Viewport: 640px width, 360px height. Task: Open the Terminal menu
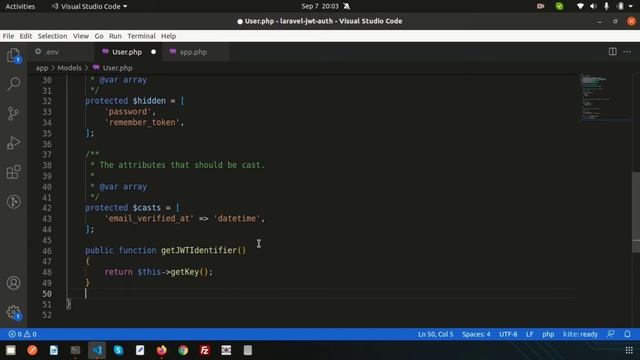point(141,36)
